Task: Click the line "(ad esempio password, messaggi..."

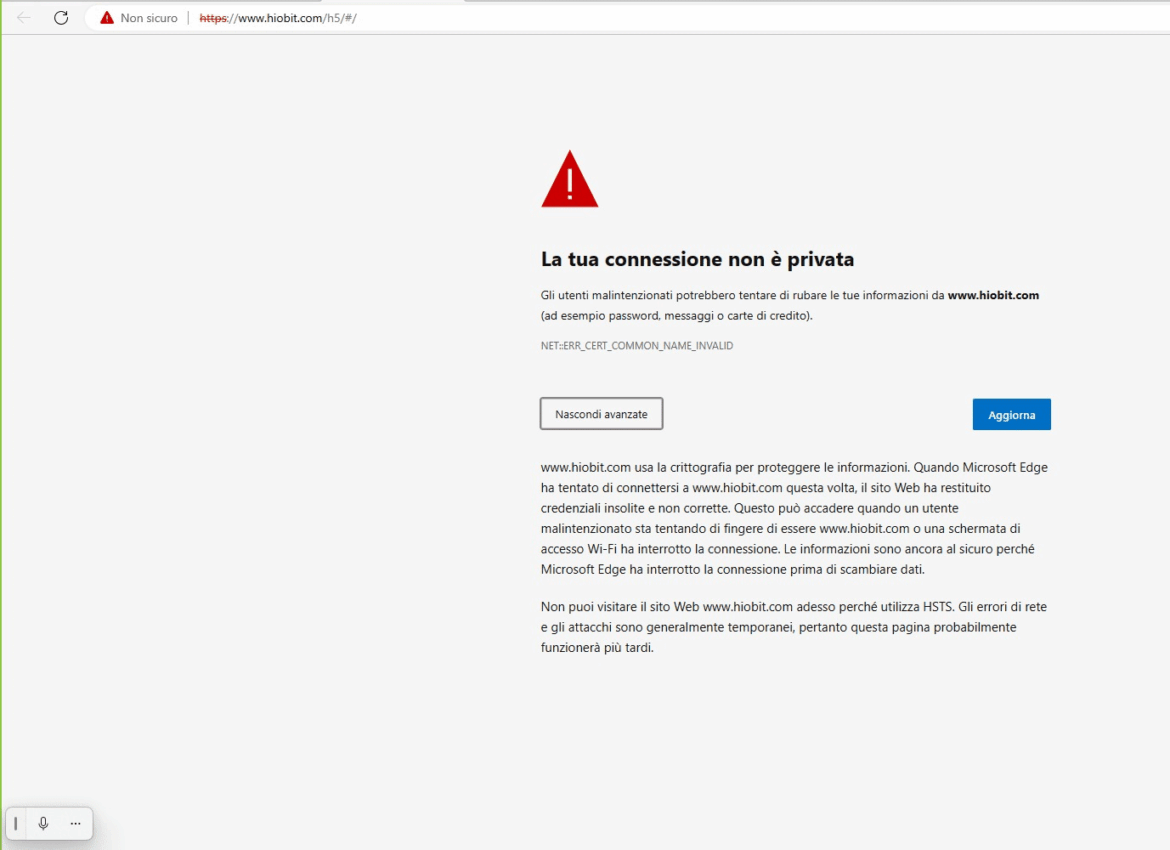Action: point(677,316)
